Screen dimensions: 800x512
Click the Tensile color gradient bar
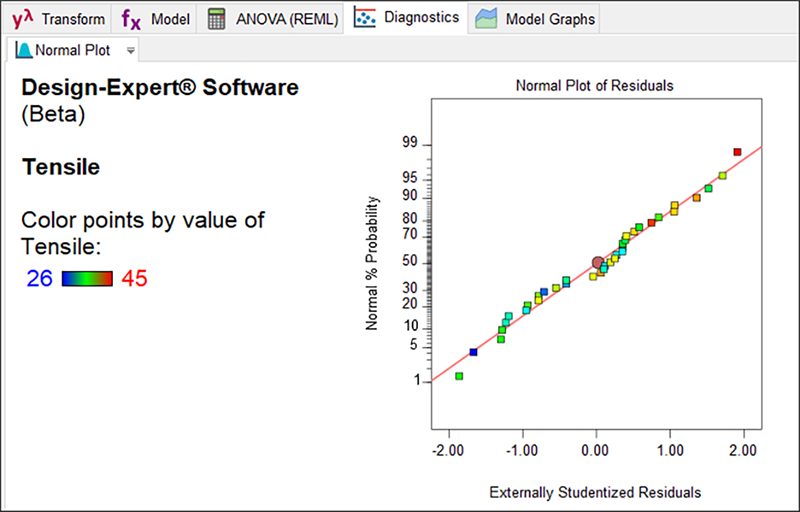(x=87, y=279)
